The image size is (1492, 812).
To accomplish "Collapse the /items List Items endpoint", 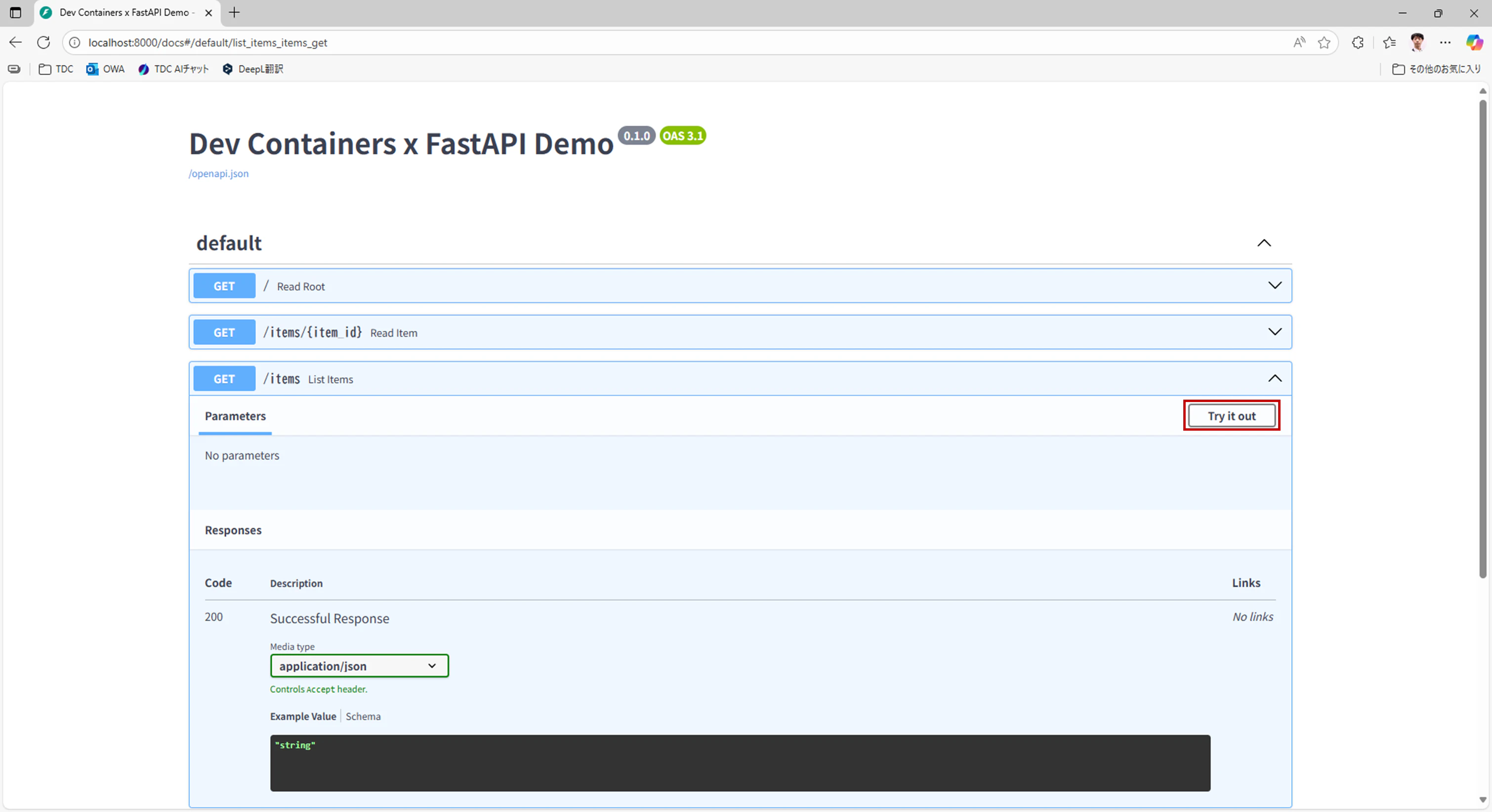I will (x=1275, y=378).
